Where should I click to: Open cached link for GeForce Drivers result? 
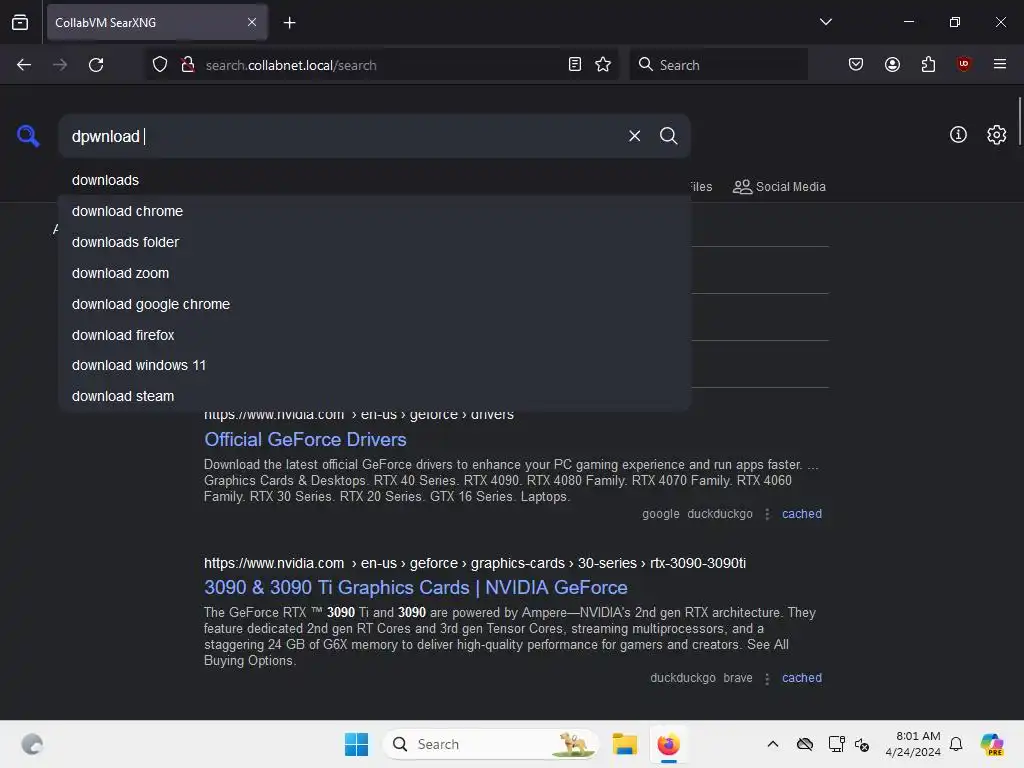(802, 514)
